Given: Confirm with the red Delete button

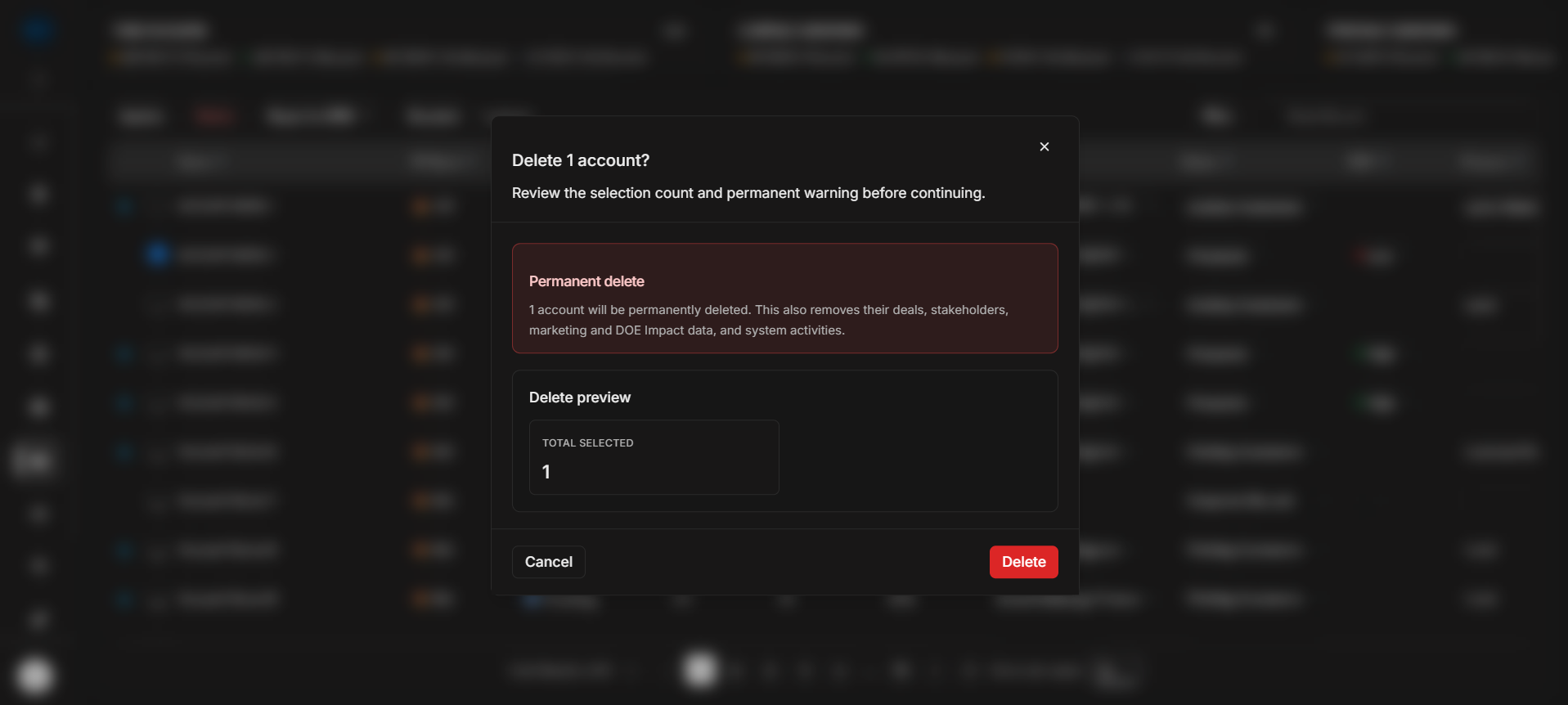Looking at the screenshot, I should (x=1023, y=562).
